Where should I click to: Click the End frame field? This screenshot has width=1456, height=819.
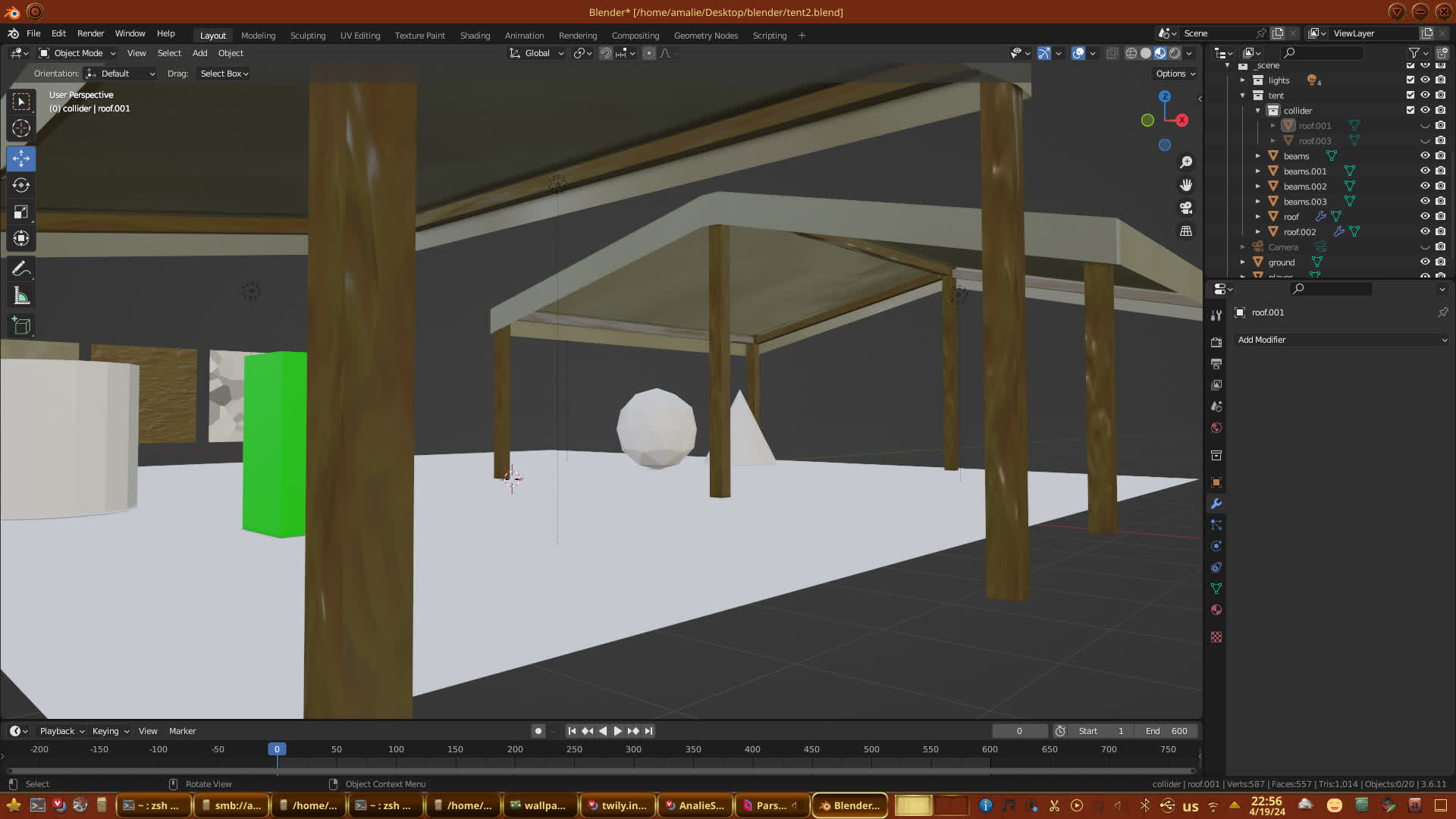point(1166,731)
